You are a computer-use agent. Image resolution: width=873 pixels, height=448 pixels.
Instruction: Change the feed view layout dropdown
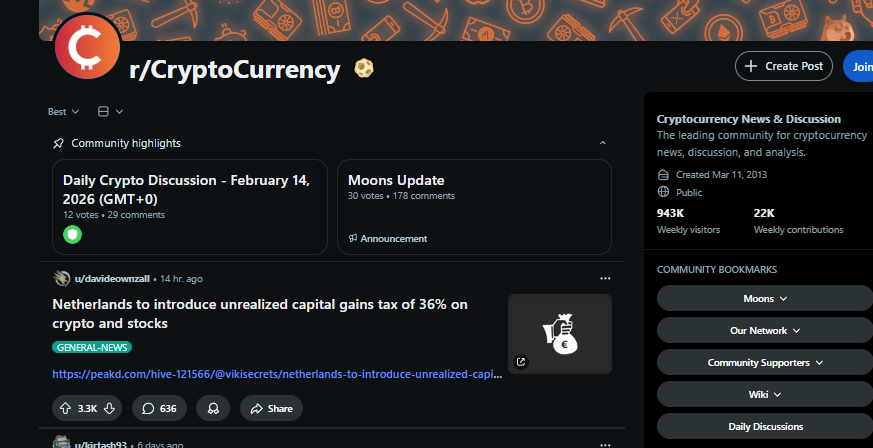110,111
